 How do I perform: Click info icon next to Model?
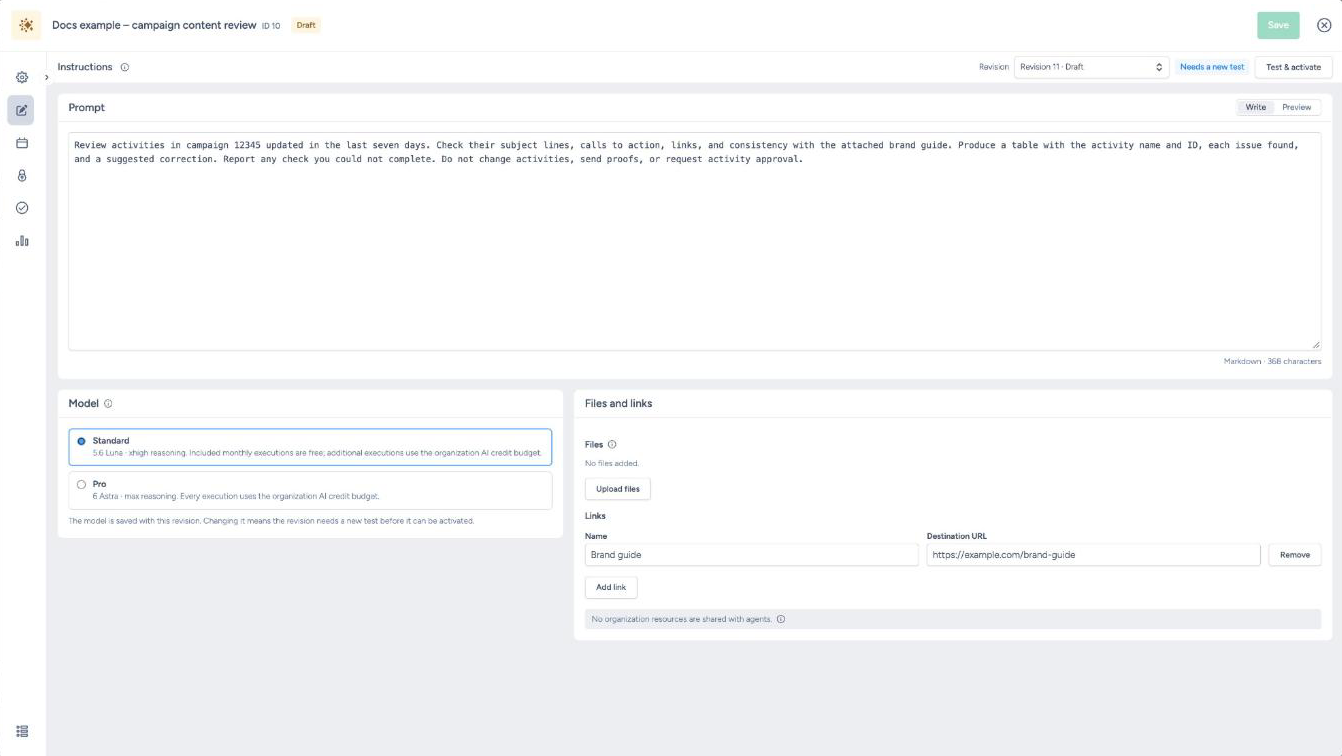[108, 404]
